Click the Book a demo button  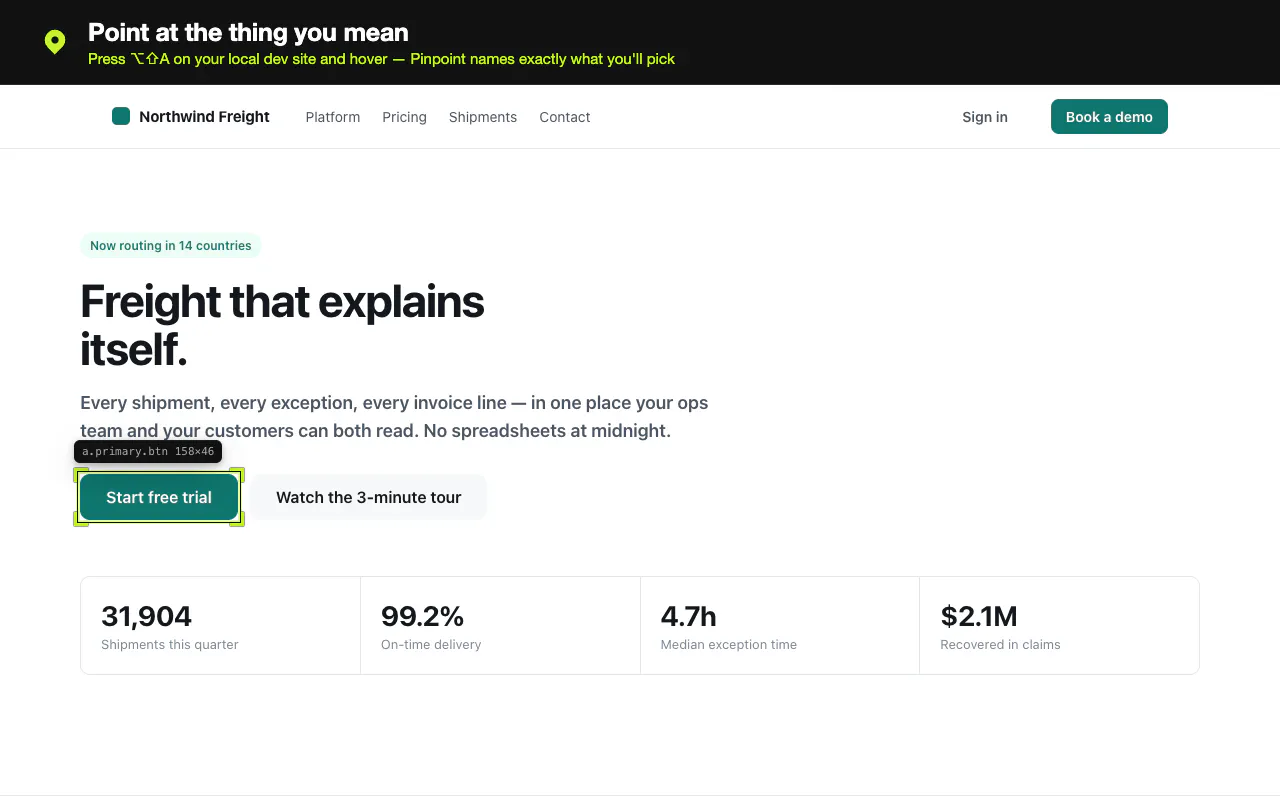click(1109, 117)
